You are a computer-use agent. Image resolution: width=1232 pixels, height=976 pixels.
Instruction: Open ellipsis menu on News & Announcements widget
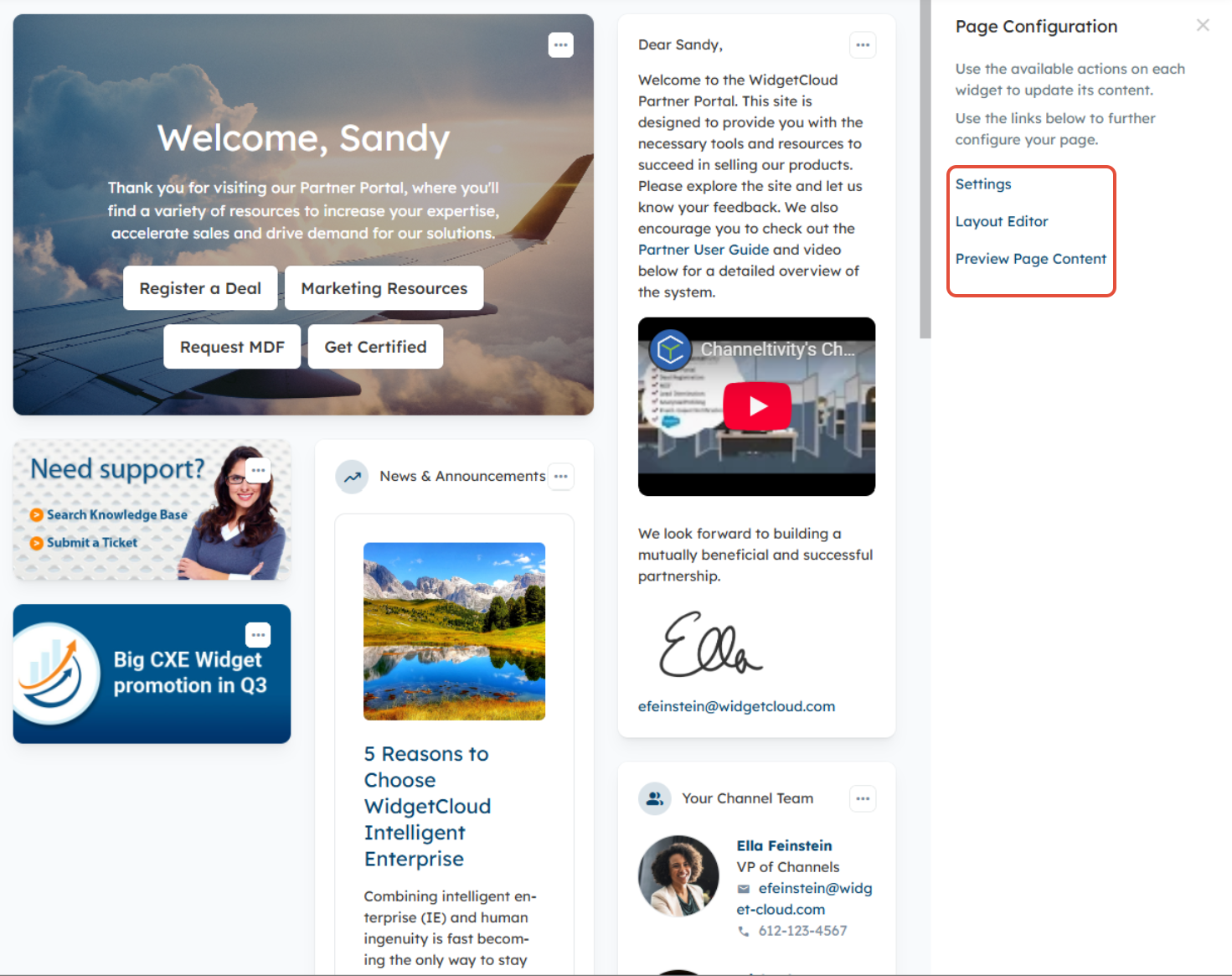(560, 477)
